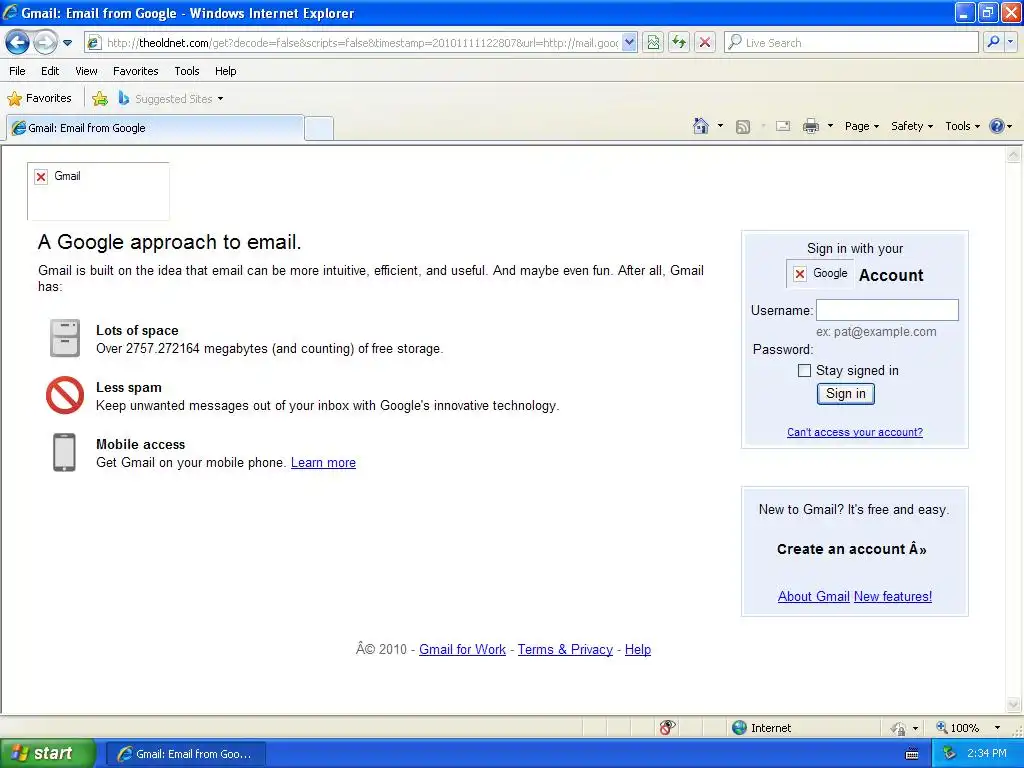Click the Print icon
The height and width of the screenshot is (768, 1024).
click(x=810, y=126)
